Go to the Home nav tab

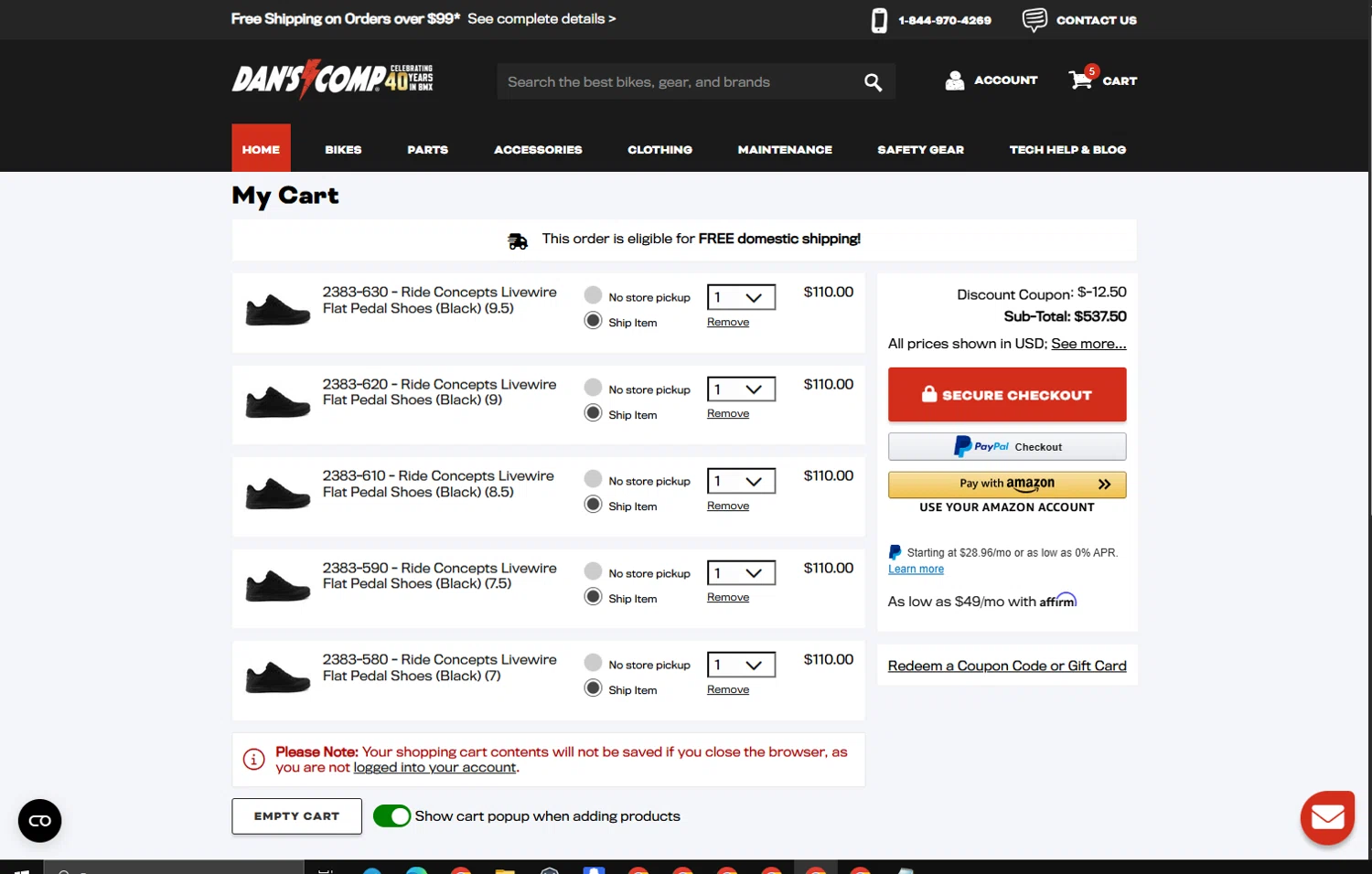[261, 148]
